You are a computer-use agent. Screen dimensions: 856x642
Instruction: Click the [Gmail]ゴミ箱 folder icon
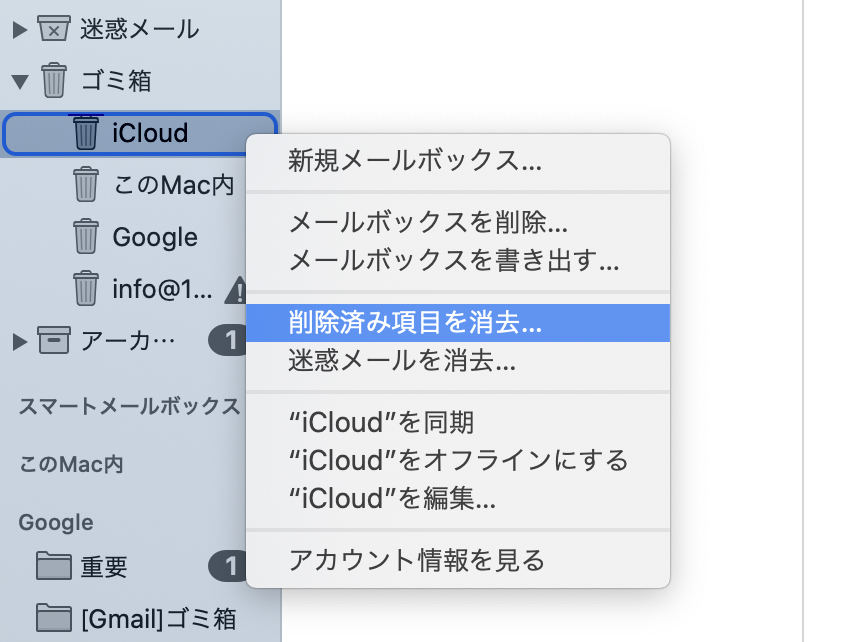point(54,617)
